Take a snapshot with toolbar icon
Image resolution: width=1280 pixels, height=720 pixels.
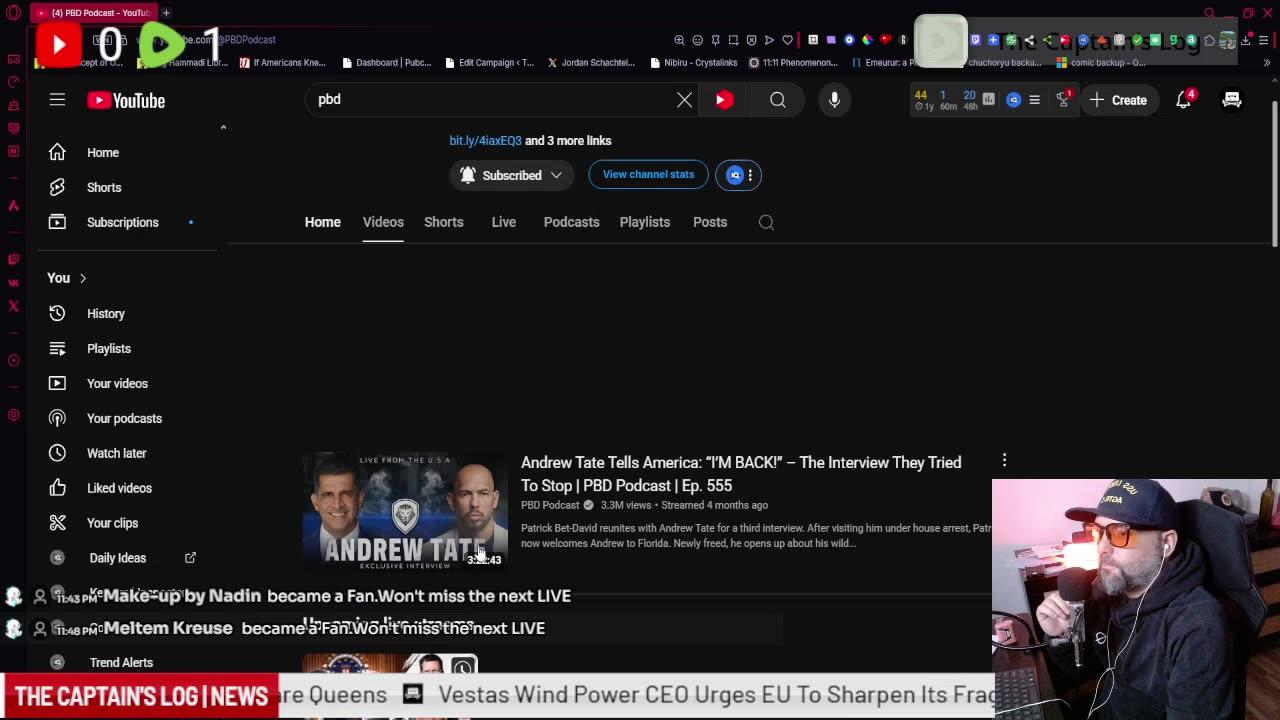click(x=733, y=40)
